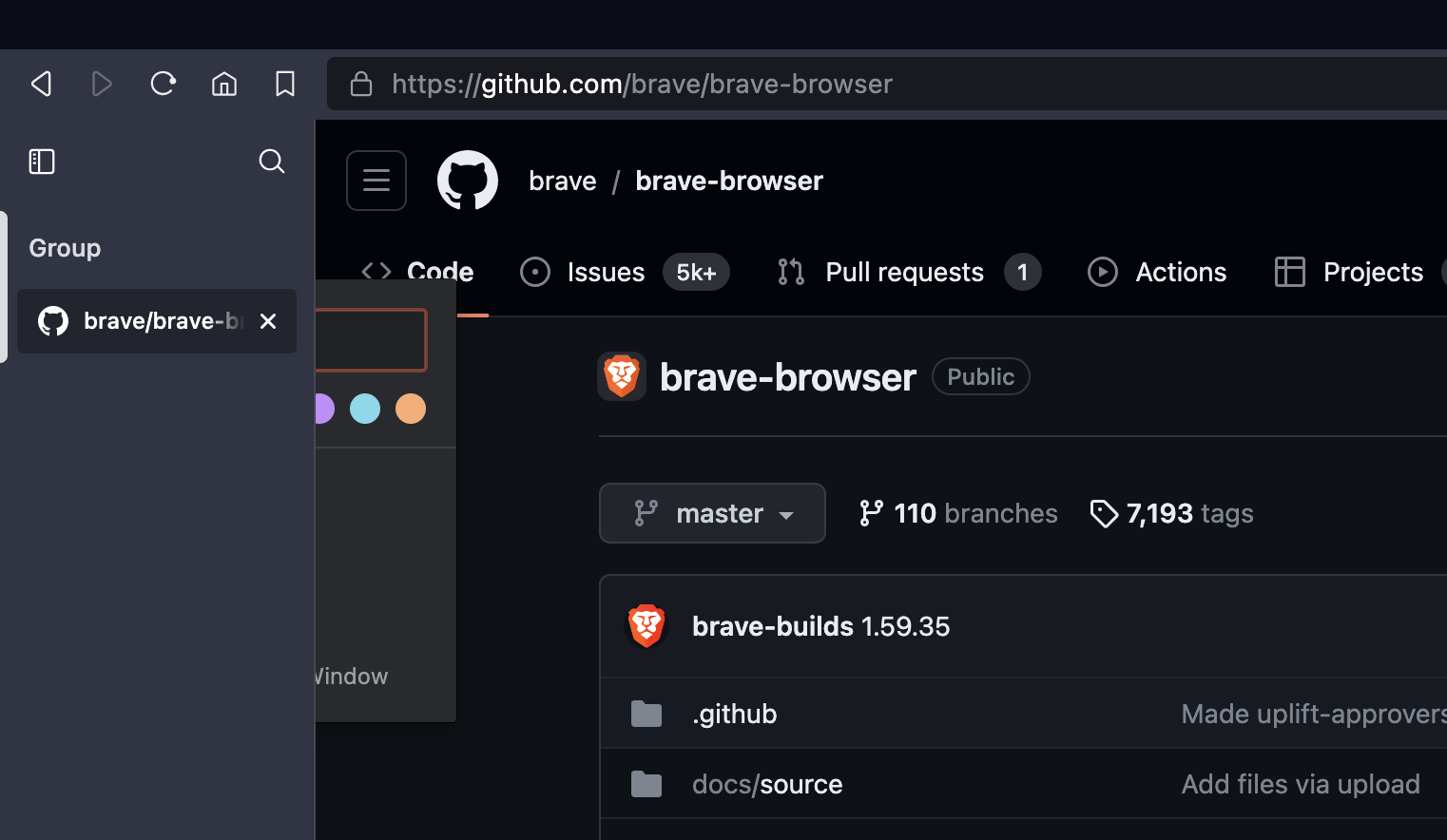
Task: Click the browser back navigation arrow
Action: point(40,84)
